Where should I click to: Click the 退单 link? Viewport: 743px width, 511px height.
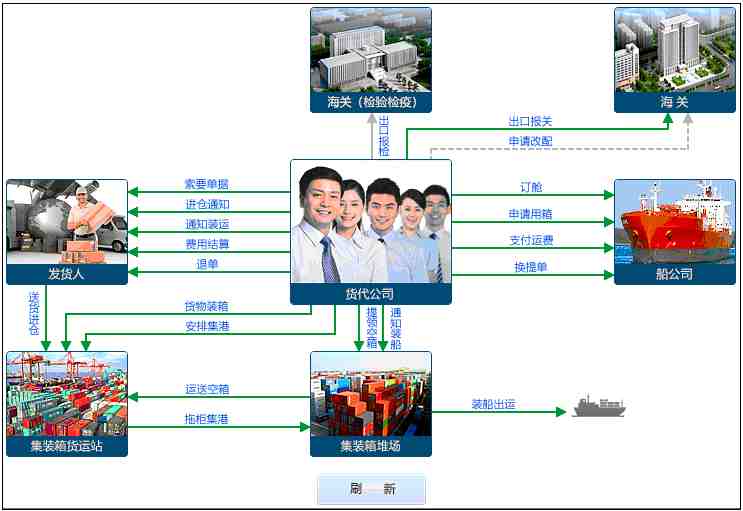[x=207, y=264]
